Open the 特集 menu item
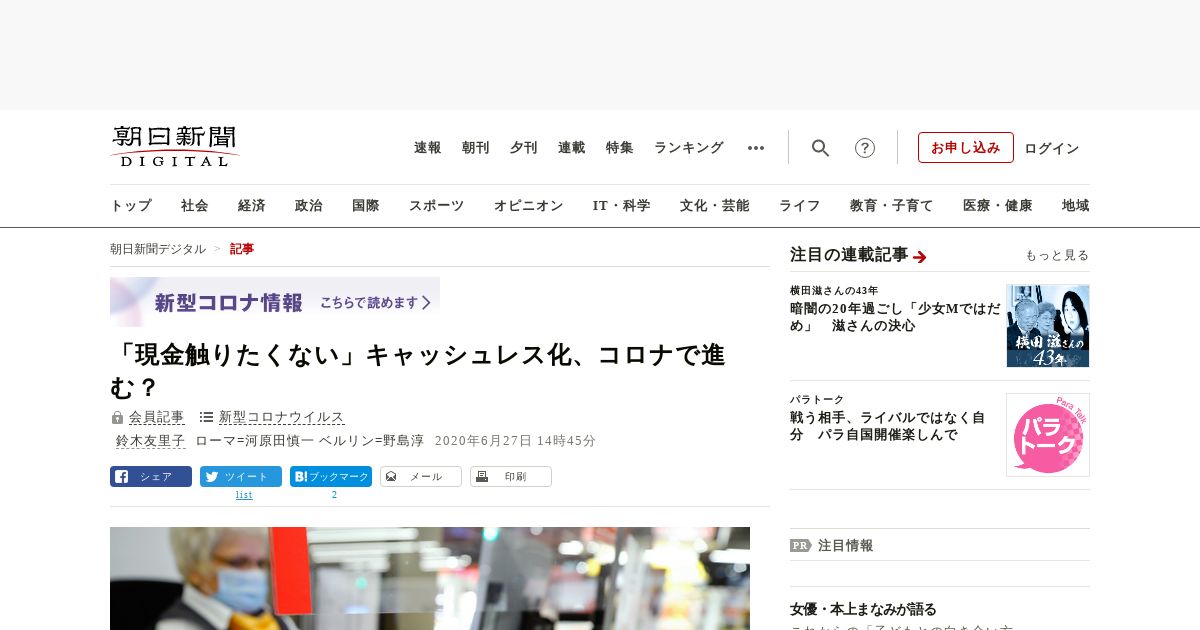 pos(620,148)
